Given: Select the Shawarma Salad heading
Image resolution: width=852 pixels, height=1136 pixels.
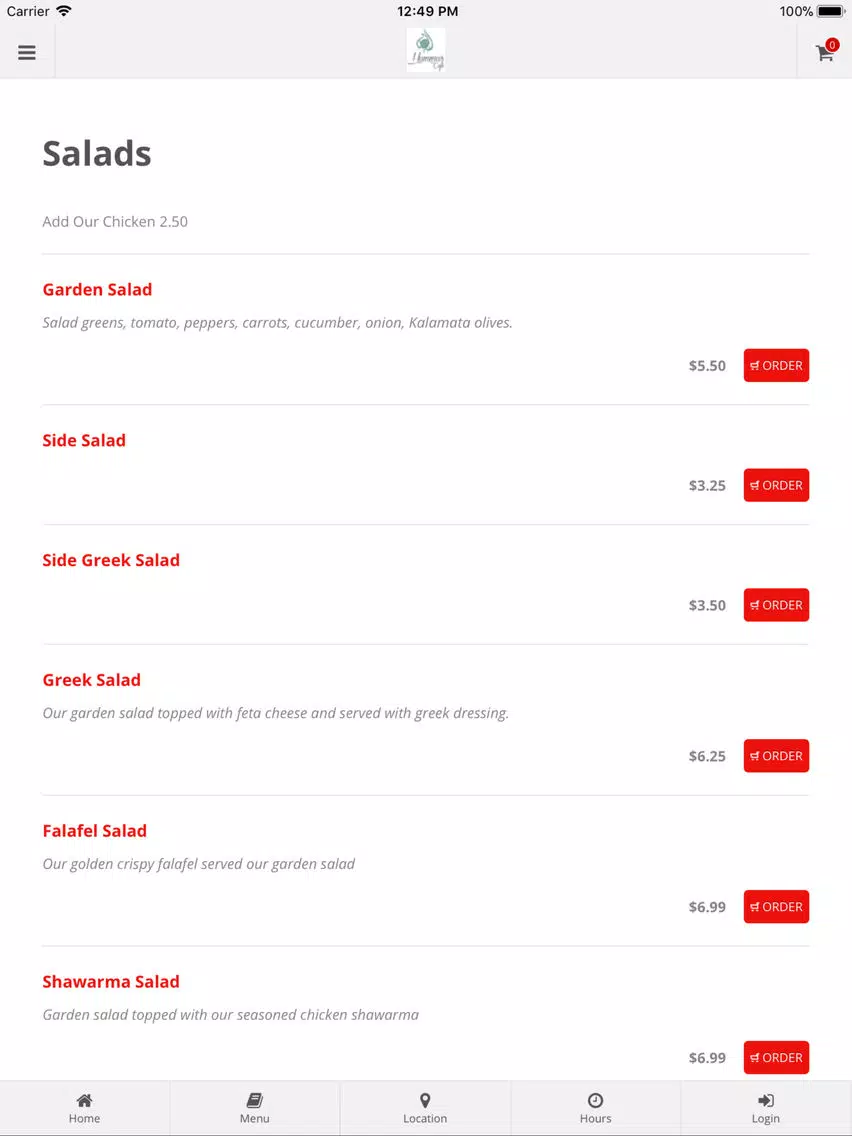Looking at the screenshot, I should point(111,982).
